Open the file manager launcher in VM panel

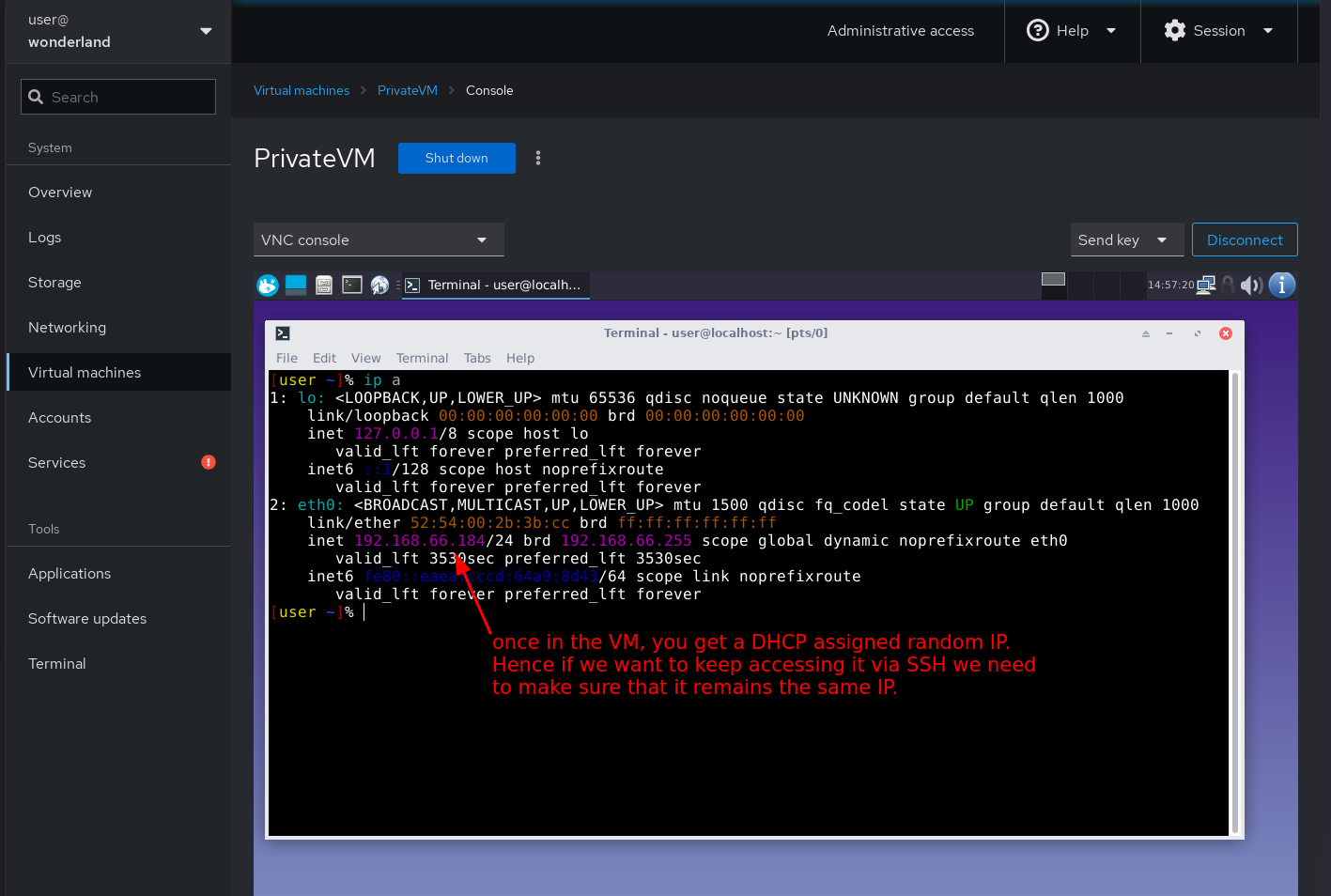pyautogui.click(x=324, y=285)
